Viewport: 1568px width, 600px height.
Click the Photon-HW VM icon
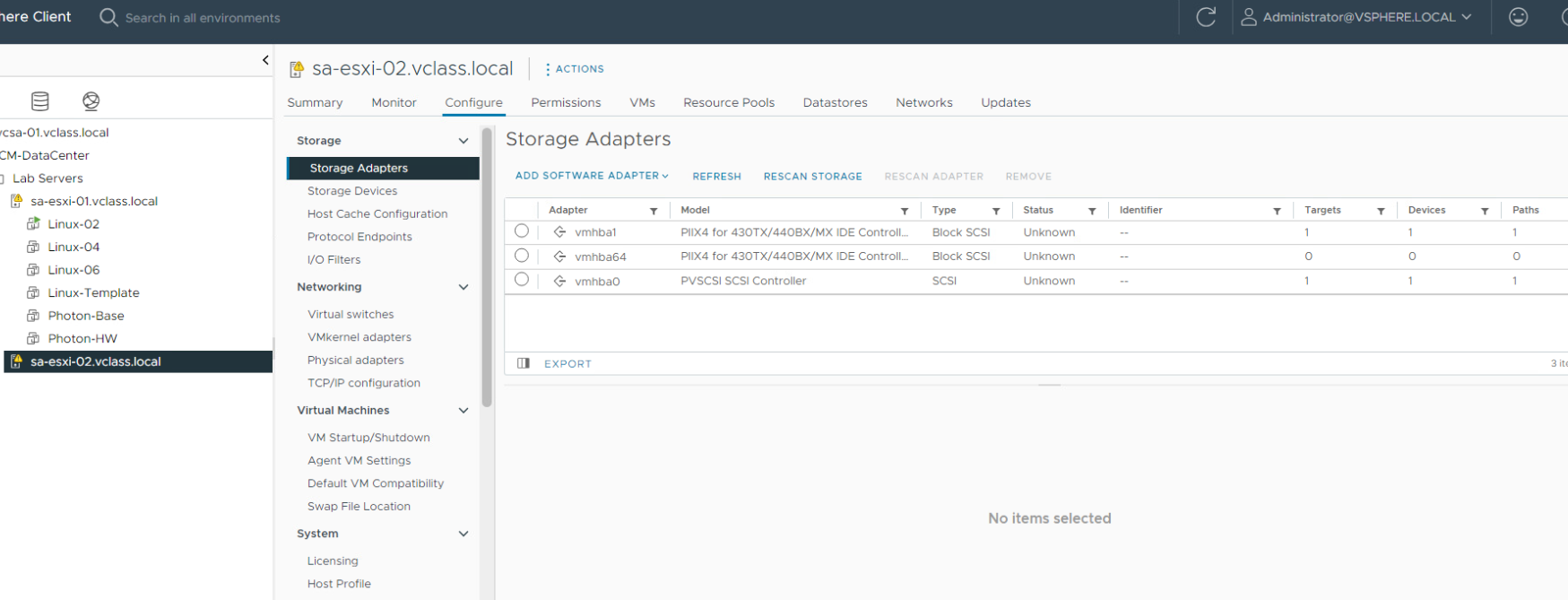pyautogui.click(x=33, y=338)
